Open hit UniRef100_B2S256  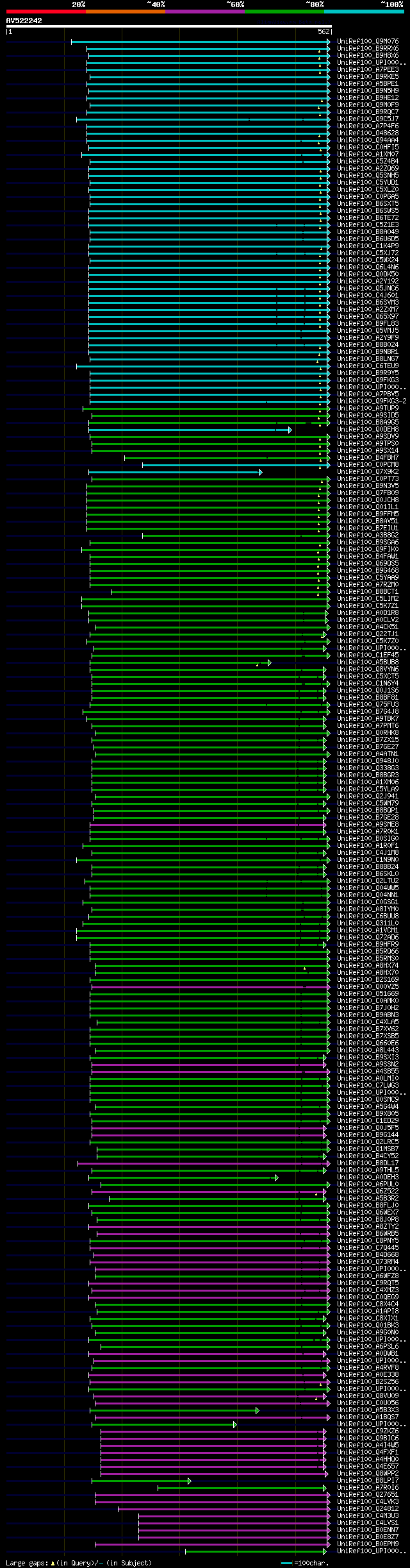(368, 1382)
